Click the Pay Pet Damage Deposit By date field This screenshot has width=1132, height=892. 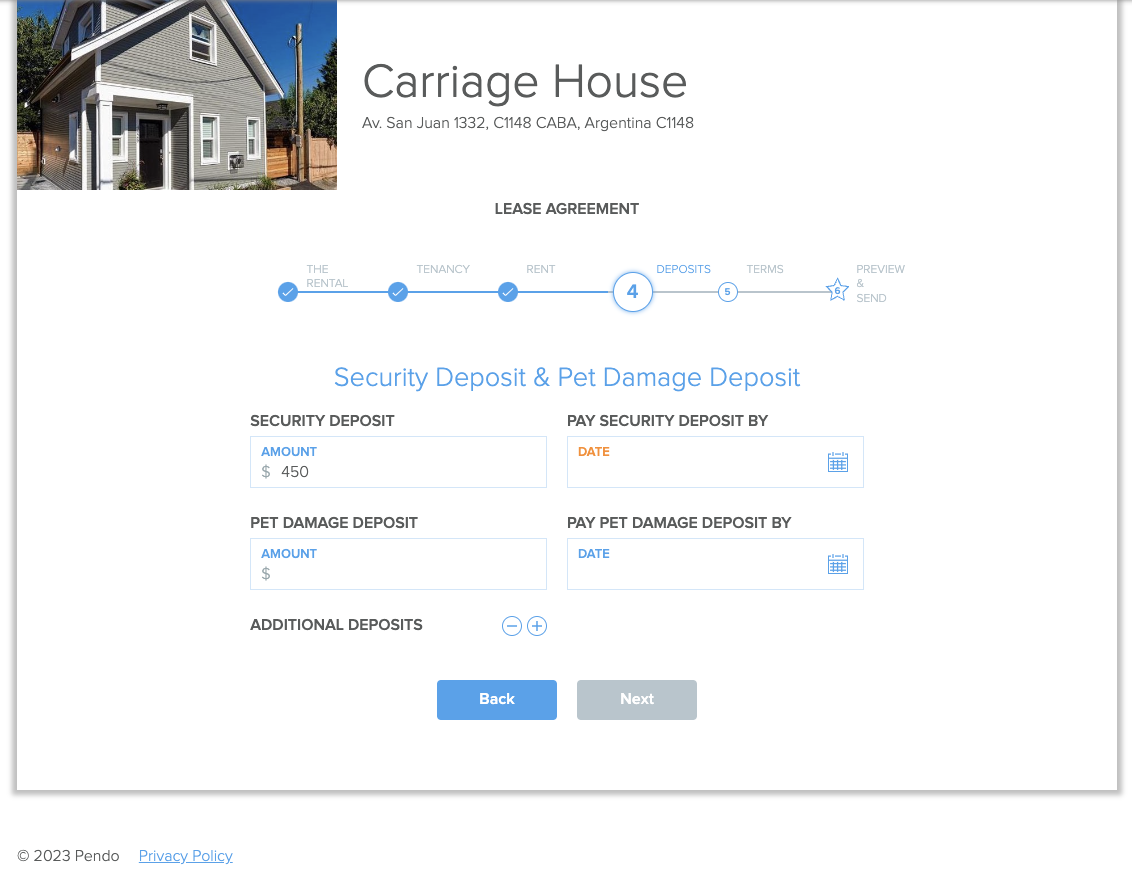715,564
